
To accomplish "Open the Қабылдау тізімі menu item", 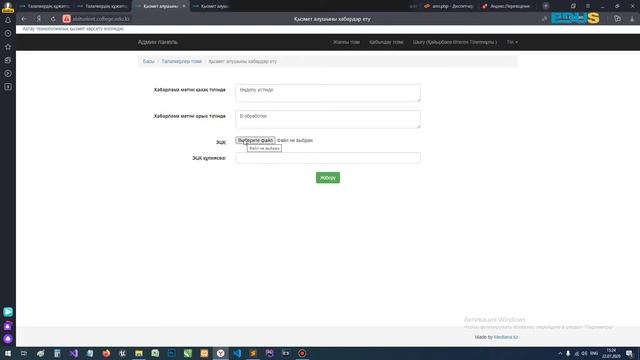I will pos(386,42).
